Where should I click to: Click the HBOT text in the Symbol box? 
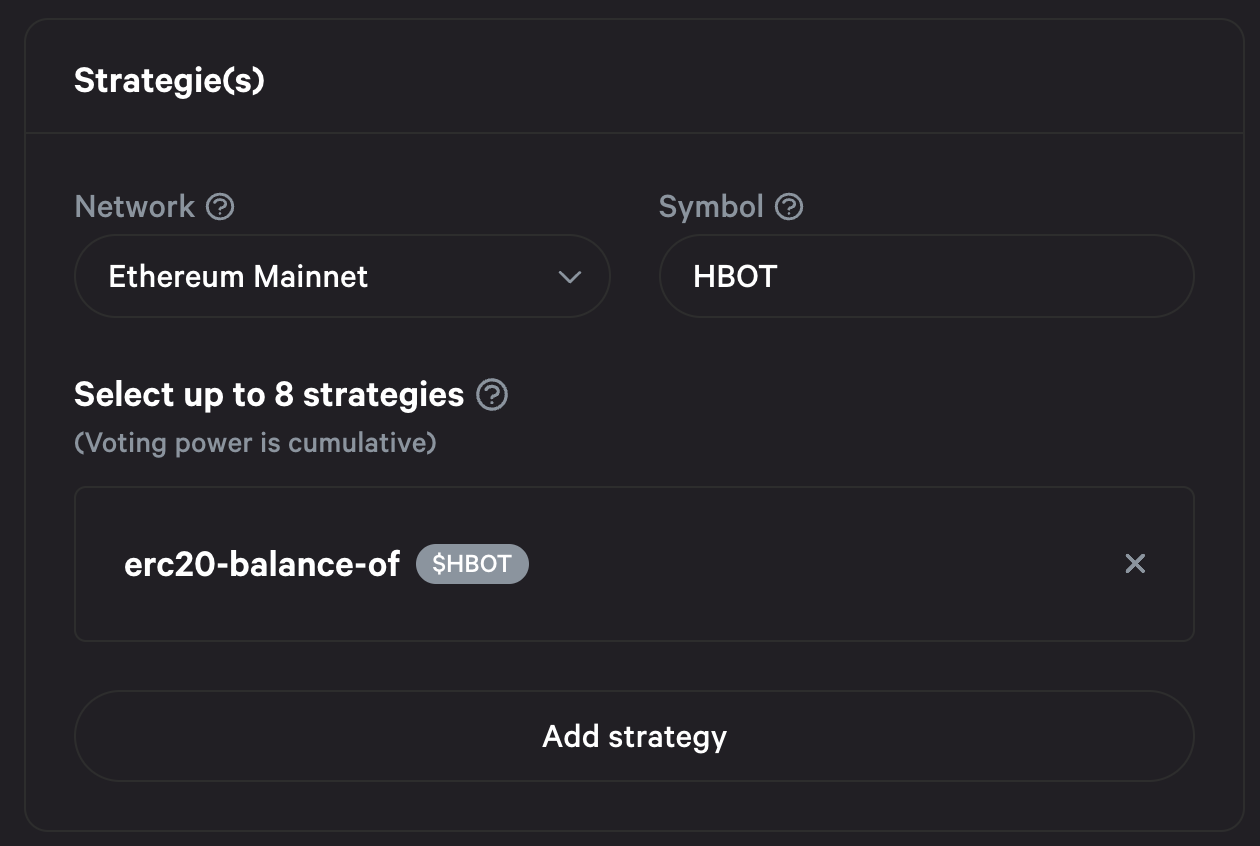(735, 277)
